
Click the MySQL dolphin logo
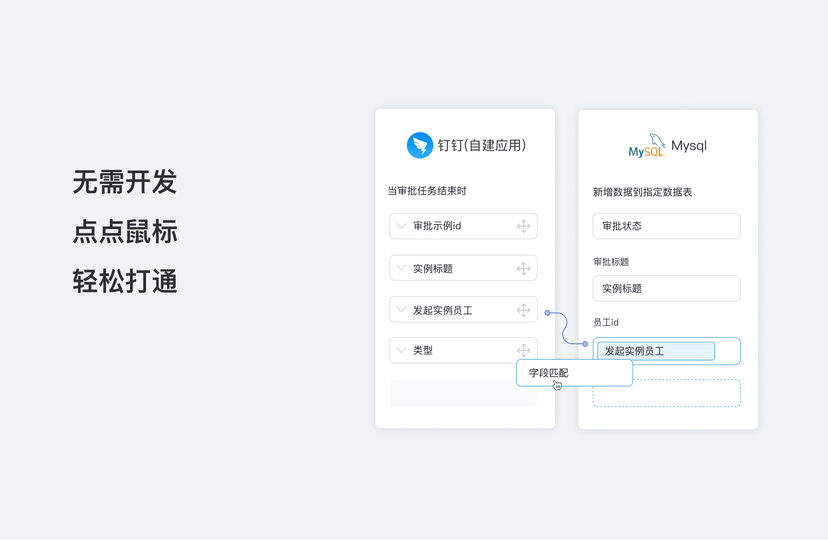pyautogui.click(x=646, y=146)
